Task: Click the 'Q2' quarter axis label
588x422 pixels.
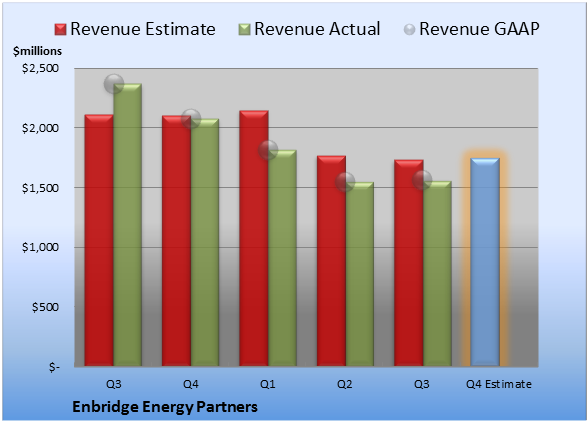Action: [345, 384]
